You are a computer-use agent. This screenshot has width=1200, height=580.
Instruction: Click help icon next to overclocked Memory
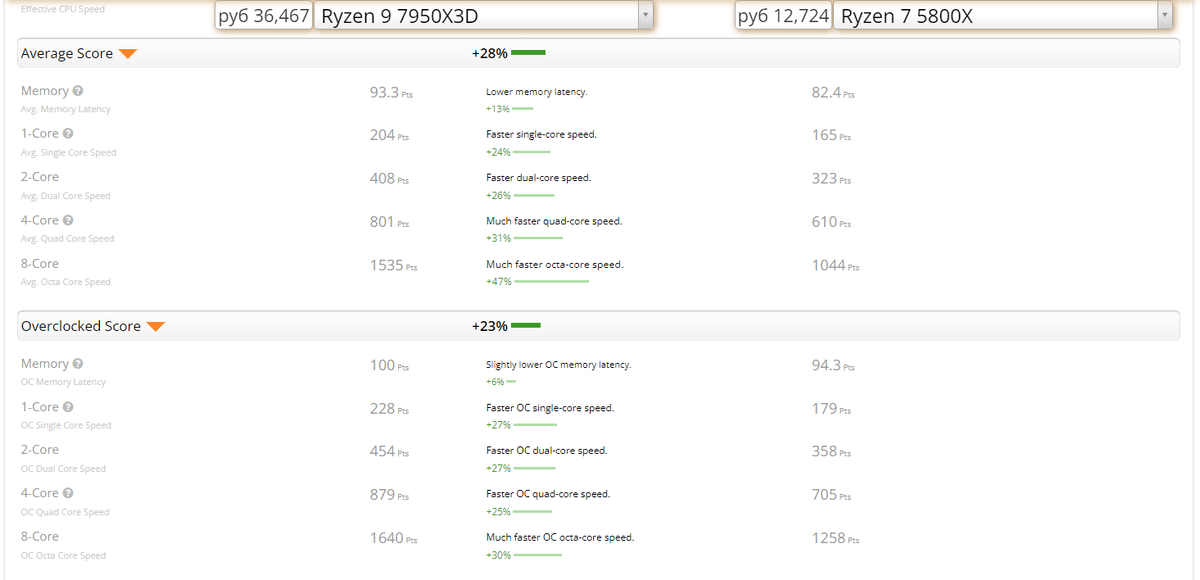pyautogui.click(x=78, y=364)
